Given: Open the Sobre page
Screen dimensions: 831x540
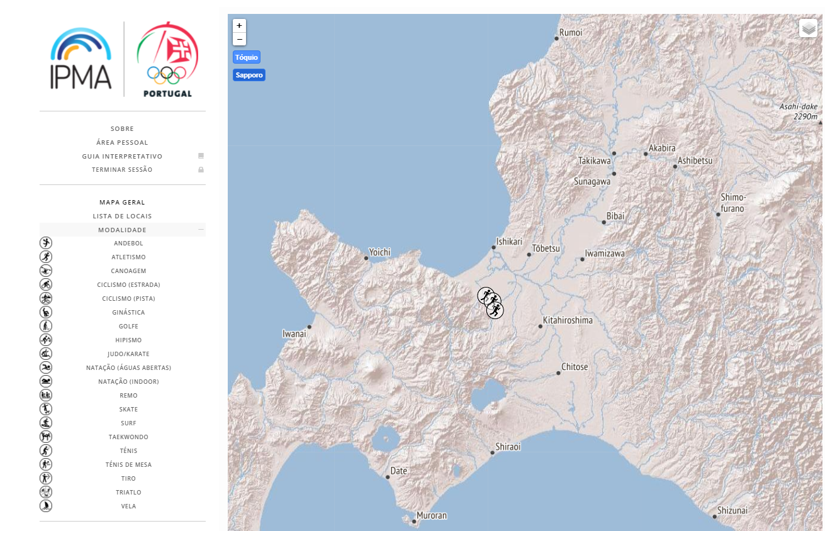Looking at the screenshot, I should pos(122,129).
